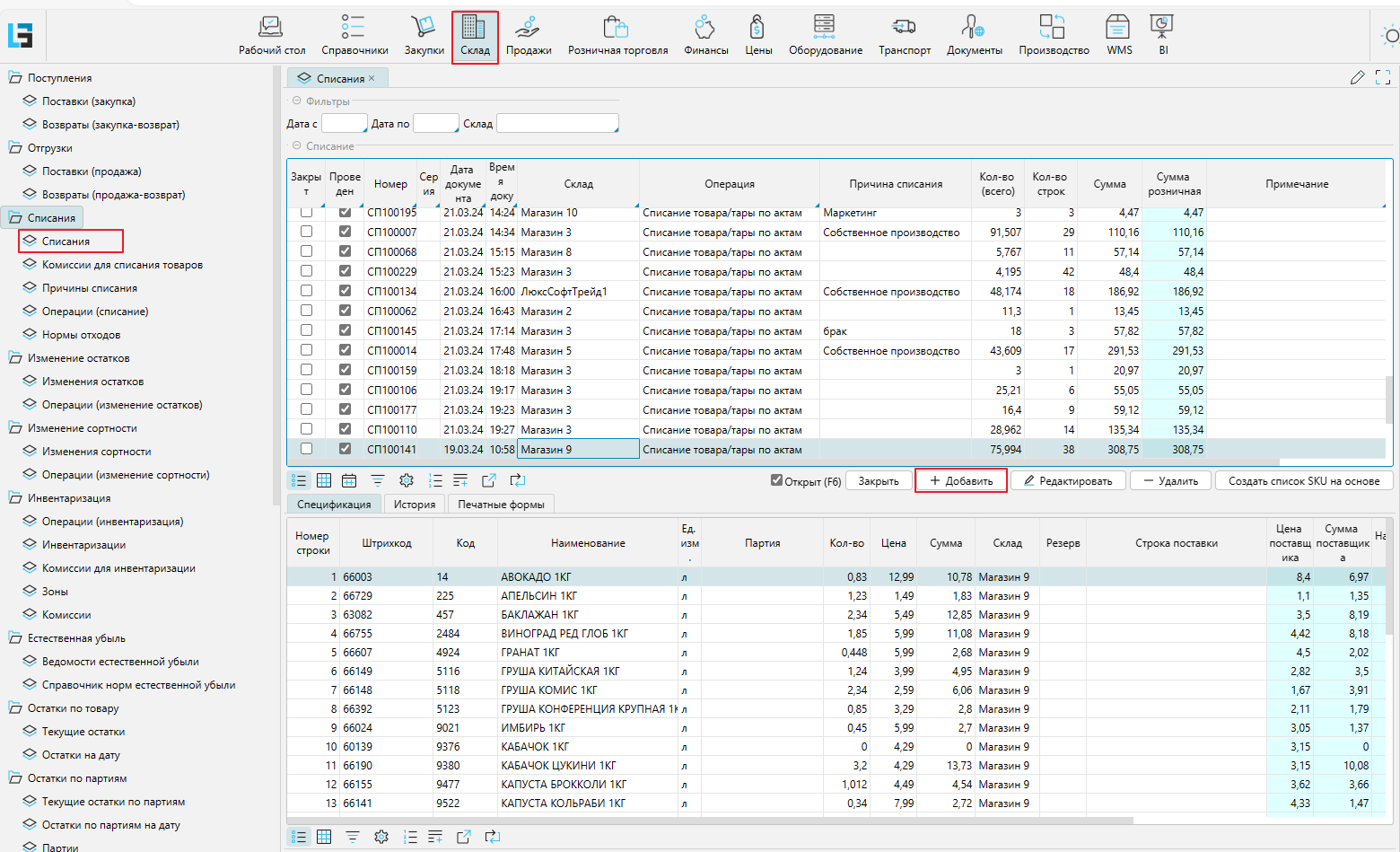Viewport: 1400px width, 852px height.
Task: Click the specification table horizontal scrollbar
Action: pyautogui.click(x=709, y=821)
